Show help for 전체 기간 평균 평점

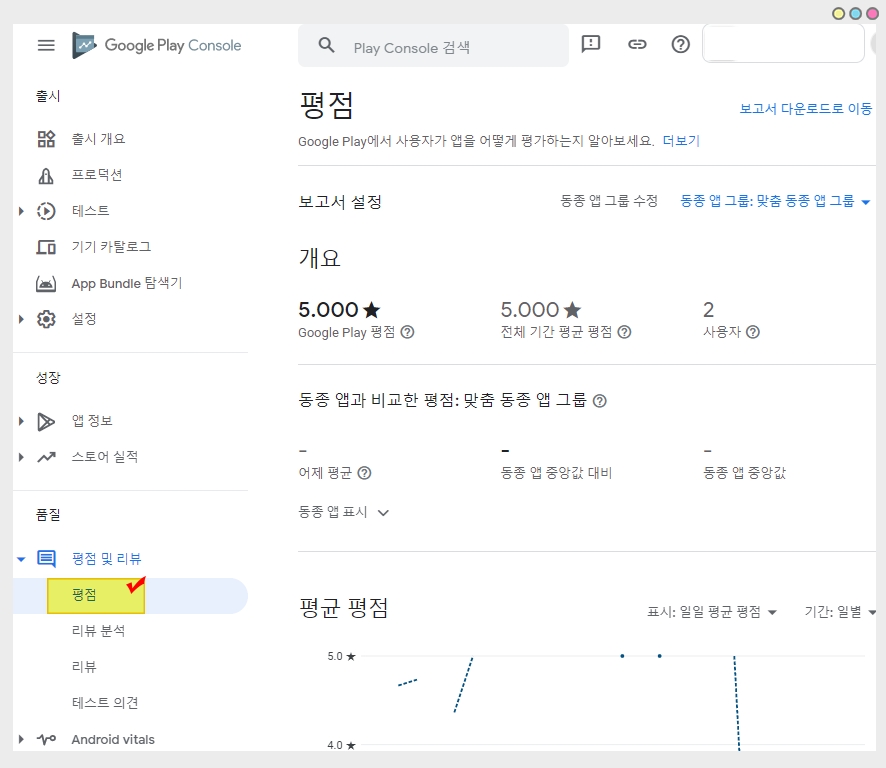pos(624,332)
